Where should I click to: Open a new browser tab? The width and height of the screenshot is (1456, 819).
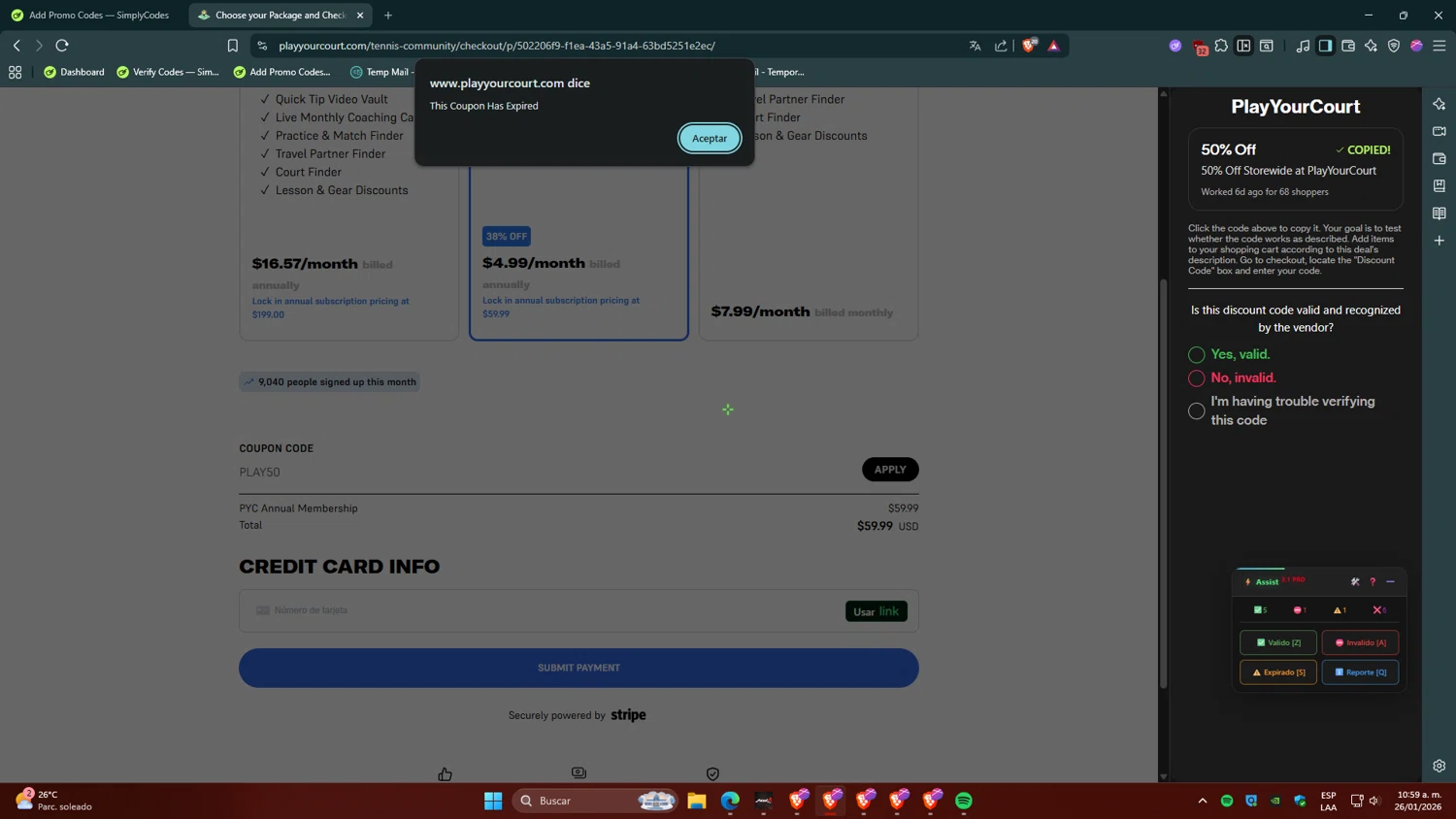pyautogui.click(x=388, y=16)
